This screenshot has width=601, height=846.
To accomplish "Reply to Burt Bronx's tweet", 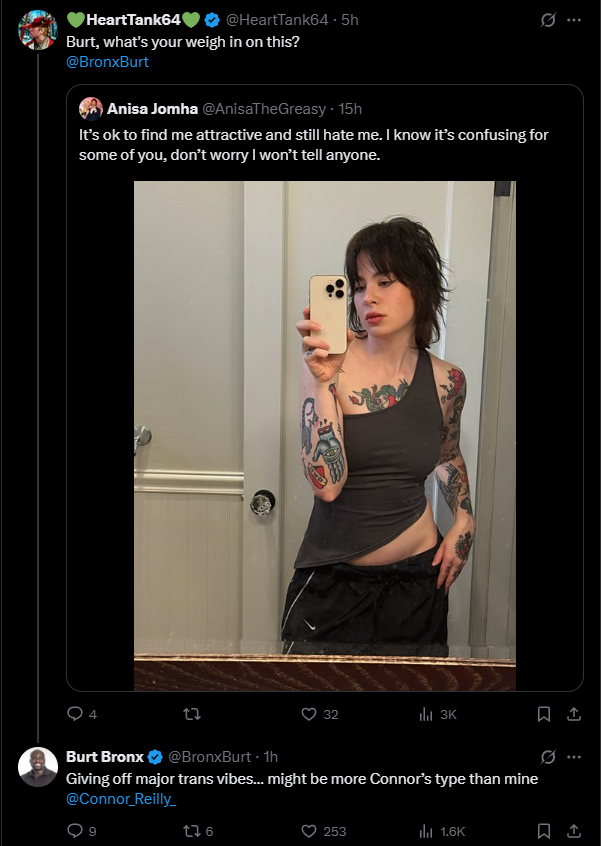I will [x=74, y=831].
